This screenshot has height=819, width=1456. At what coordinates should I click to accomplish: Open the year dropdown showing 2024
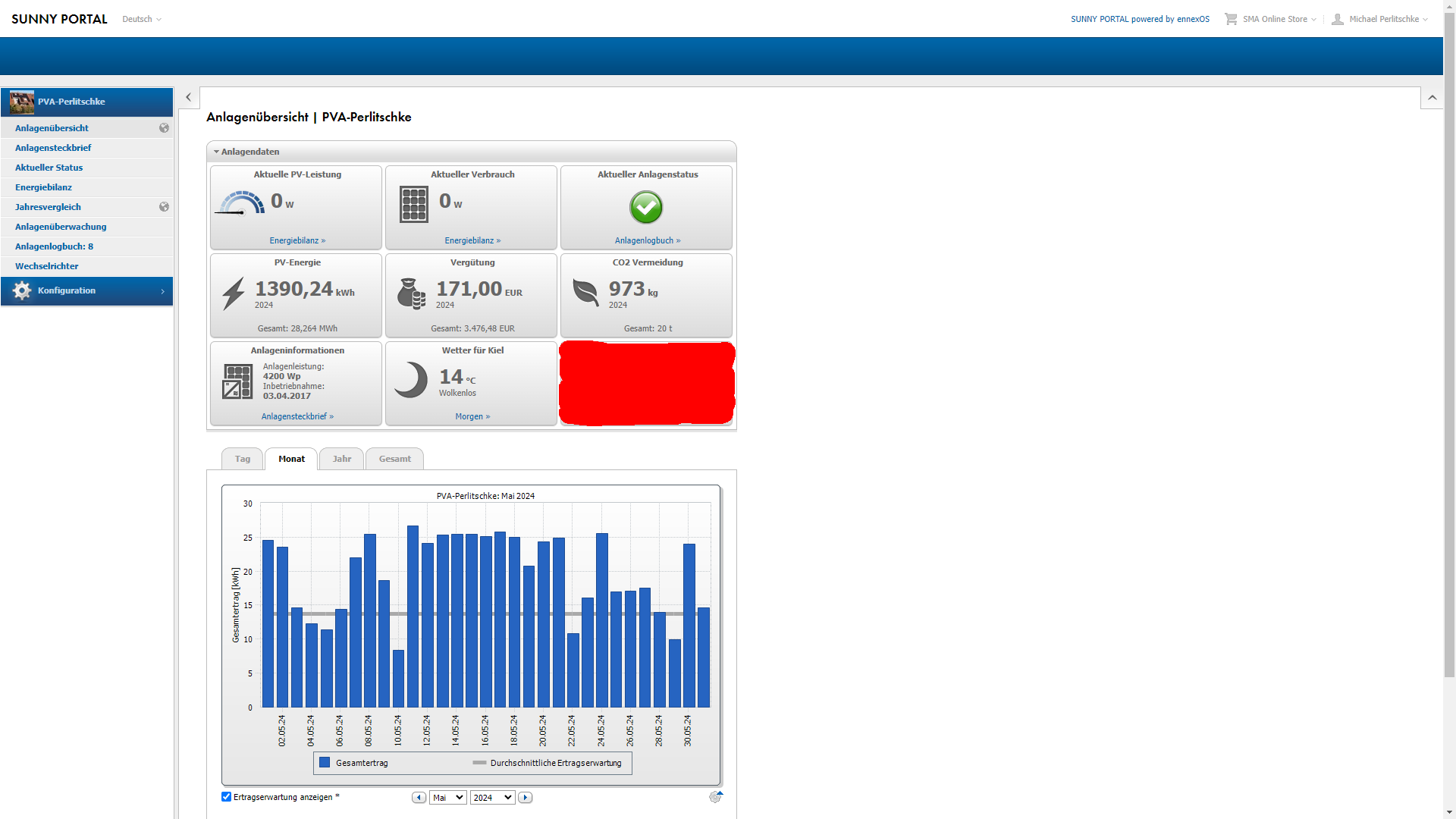pos(492,797)
